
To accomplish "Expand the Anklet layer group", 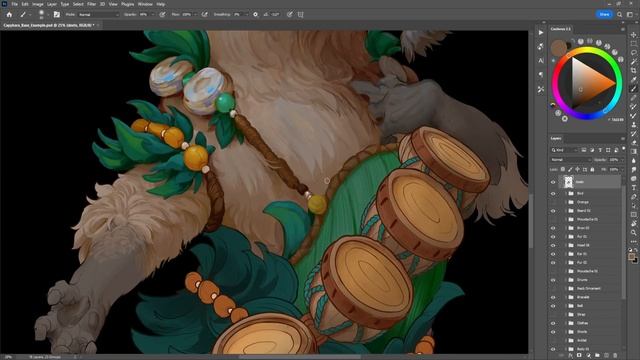I will [x=565, y=340].
